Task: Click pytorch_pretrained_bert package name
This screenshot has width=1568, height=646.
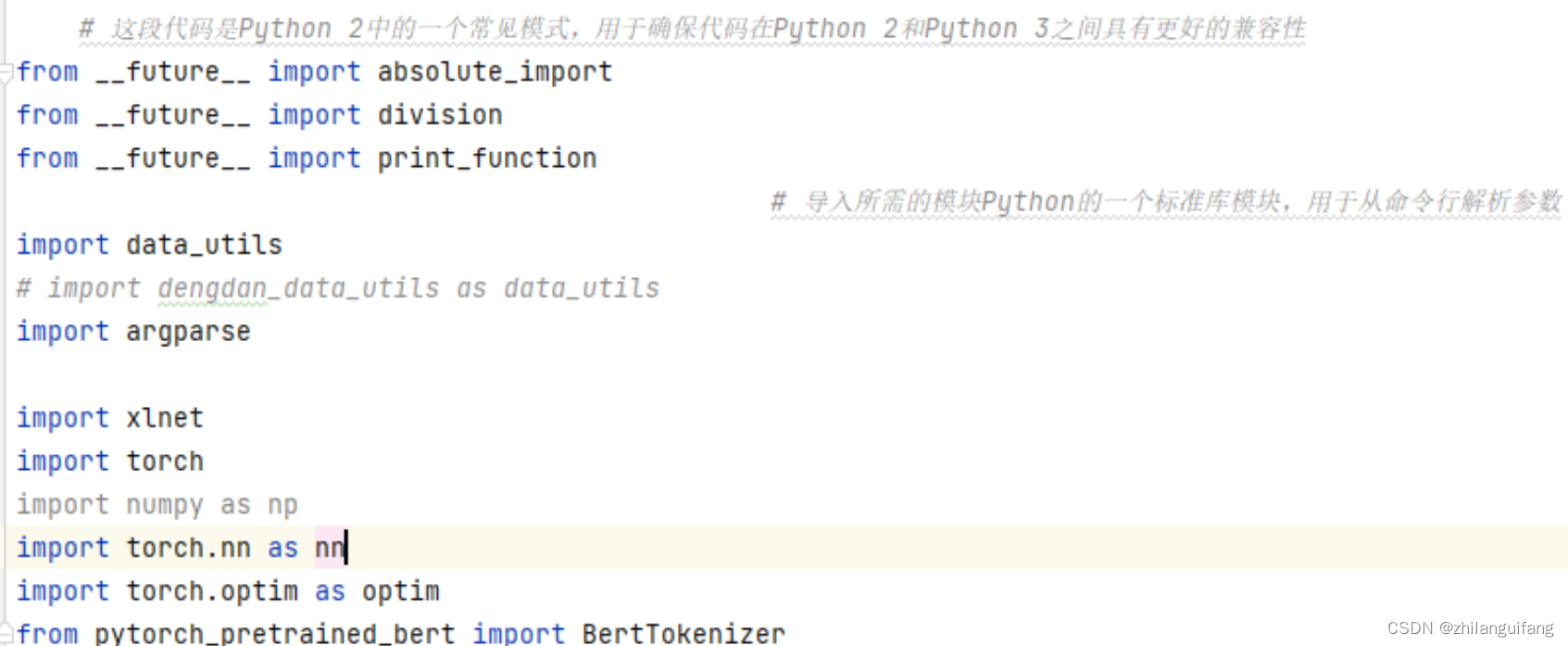Action: tap(274, 634)
